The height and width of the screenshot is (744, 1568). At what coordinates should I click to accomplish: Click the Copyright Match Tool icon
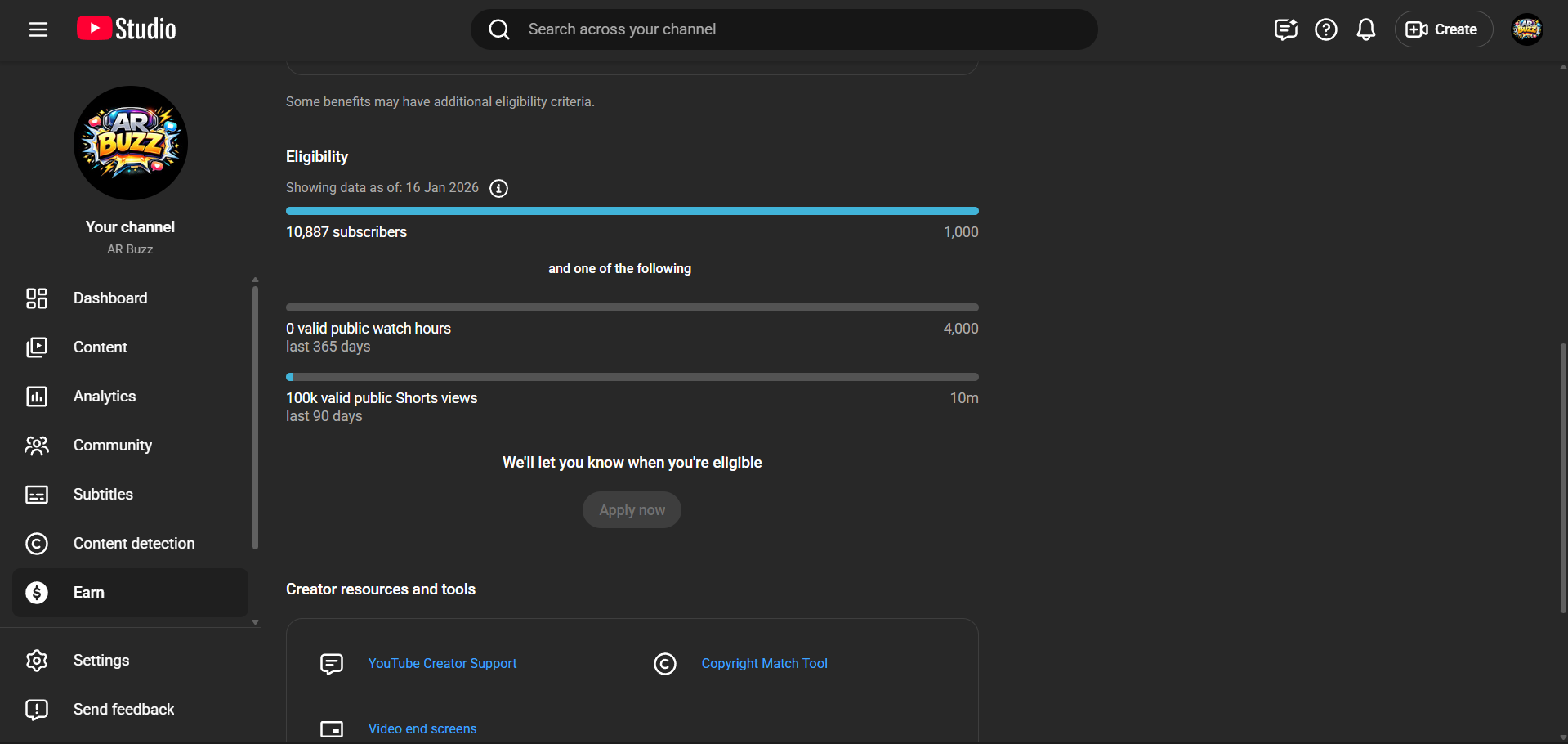click(665, 664)
